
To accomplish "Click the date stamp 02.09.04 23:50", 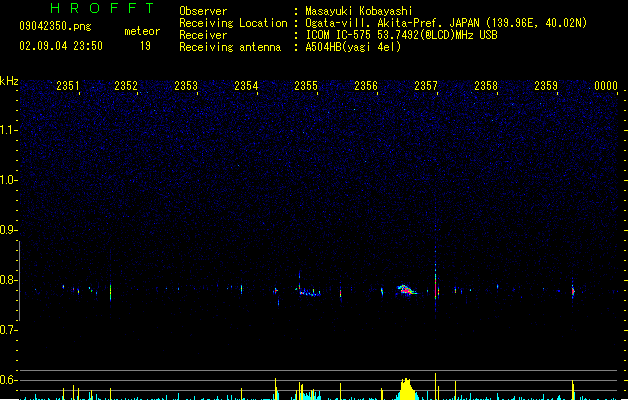I will point(61,46).
